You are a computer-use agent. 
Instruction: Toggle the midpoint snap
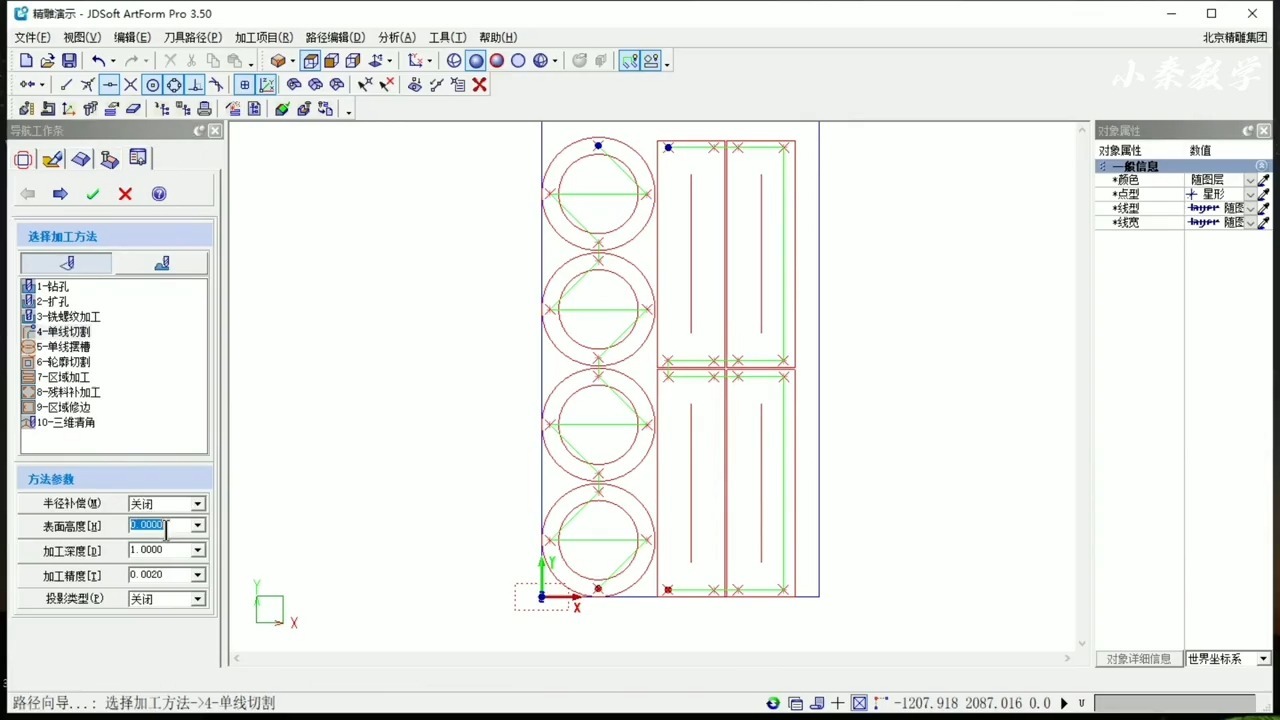[x=109, y=85]
